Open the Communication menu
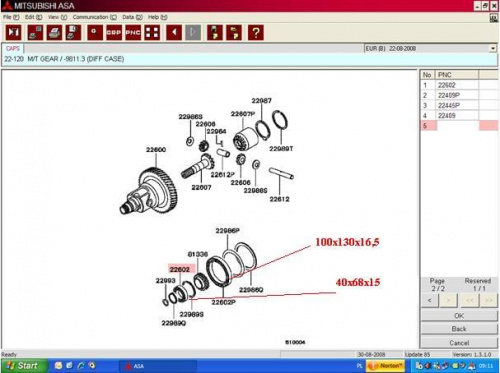This screenshot has height=373, width=500. (95, 17)
